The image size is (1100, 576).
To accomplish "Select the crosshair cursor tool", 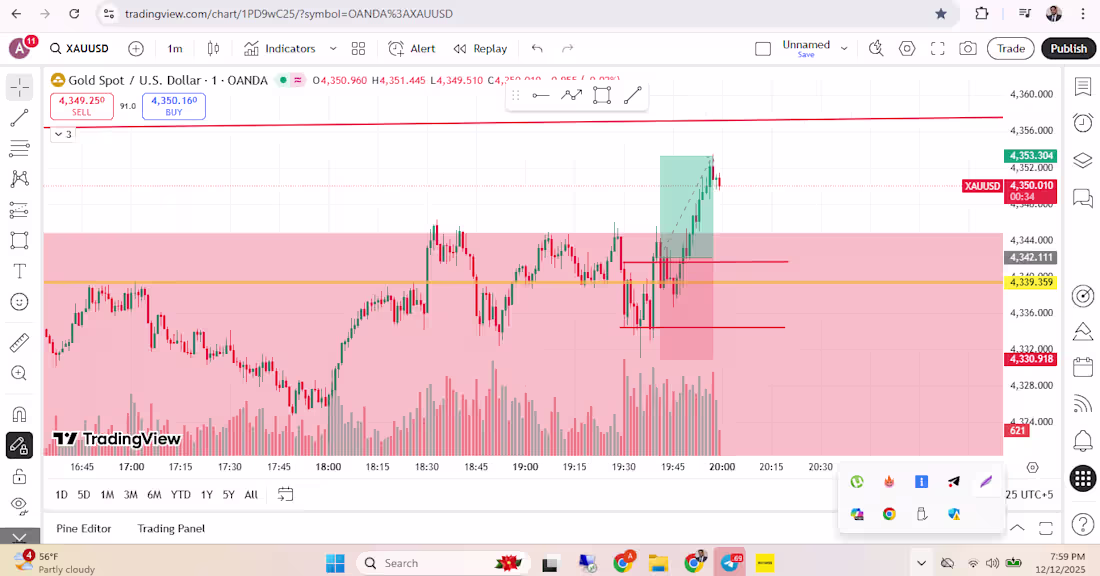I will (x=19, y=87).
